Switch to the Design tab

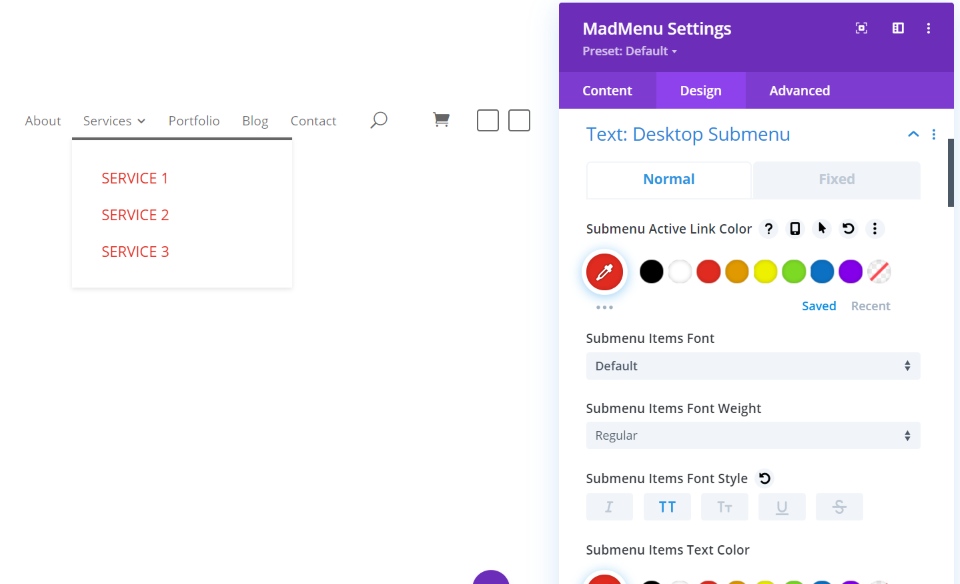(700, 91)
